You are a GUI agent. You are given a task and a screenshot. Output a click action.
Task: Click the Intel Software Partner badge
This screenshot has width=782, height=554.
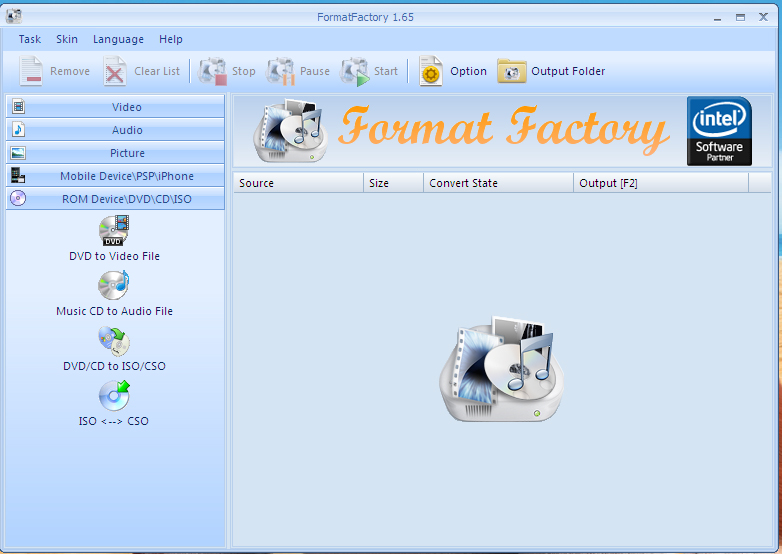[719, 131]
